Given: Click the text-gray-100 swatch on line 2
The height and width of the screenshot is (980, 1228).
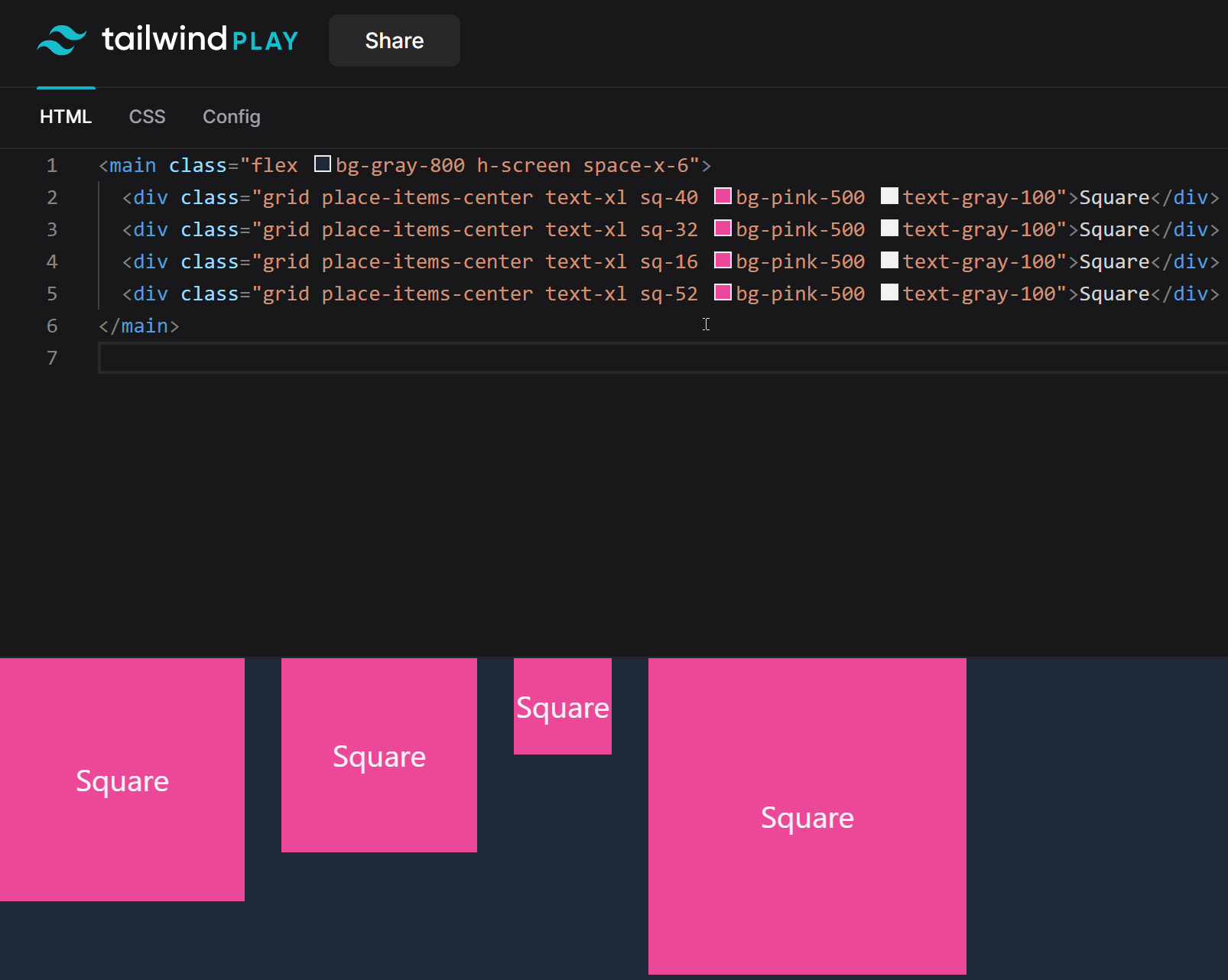Looking at the screenshot, I should tap(889, 196).
